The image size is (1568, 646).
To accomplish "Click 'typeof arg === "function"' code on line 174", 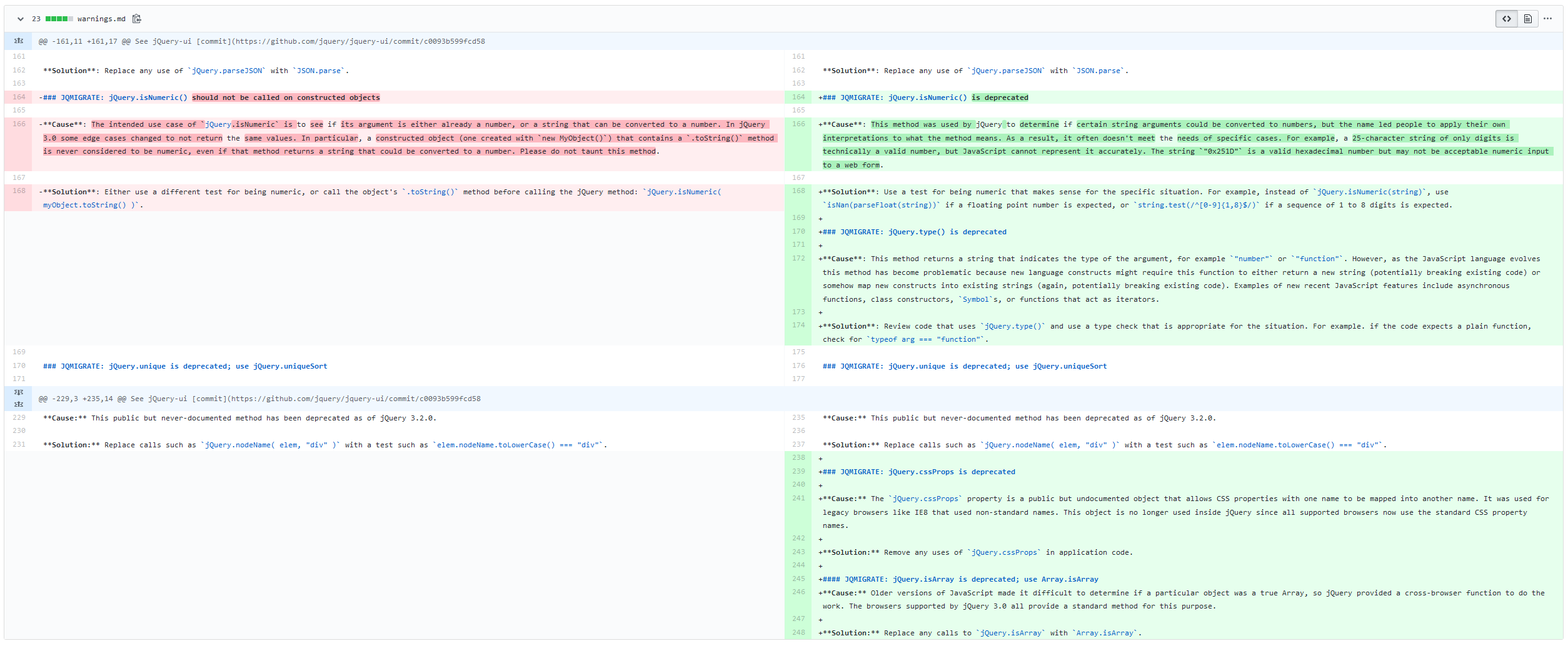I will [926, 339].
